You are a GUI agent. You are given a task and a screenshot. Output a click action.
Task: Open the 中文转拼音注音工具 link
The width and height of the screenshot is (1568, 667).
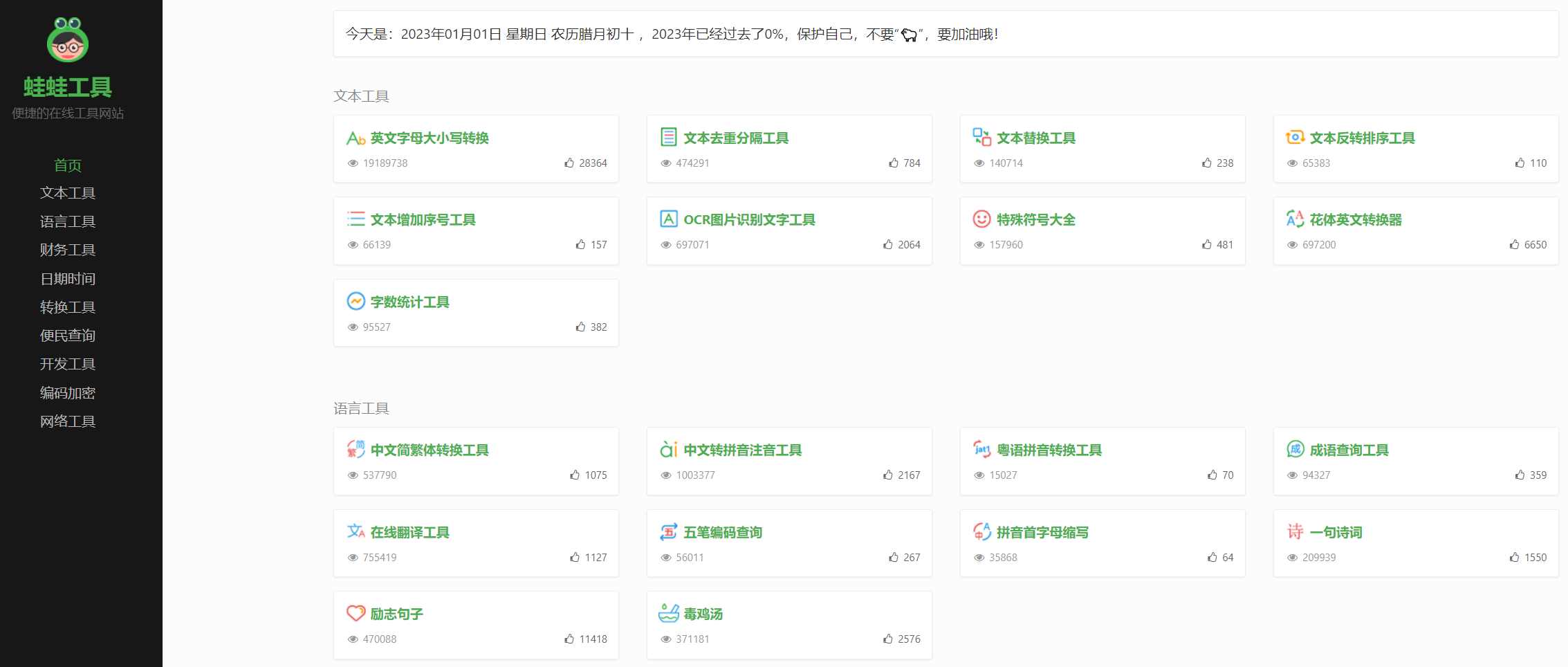742,450
